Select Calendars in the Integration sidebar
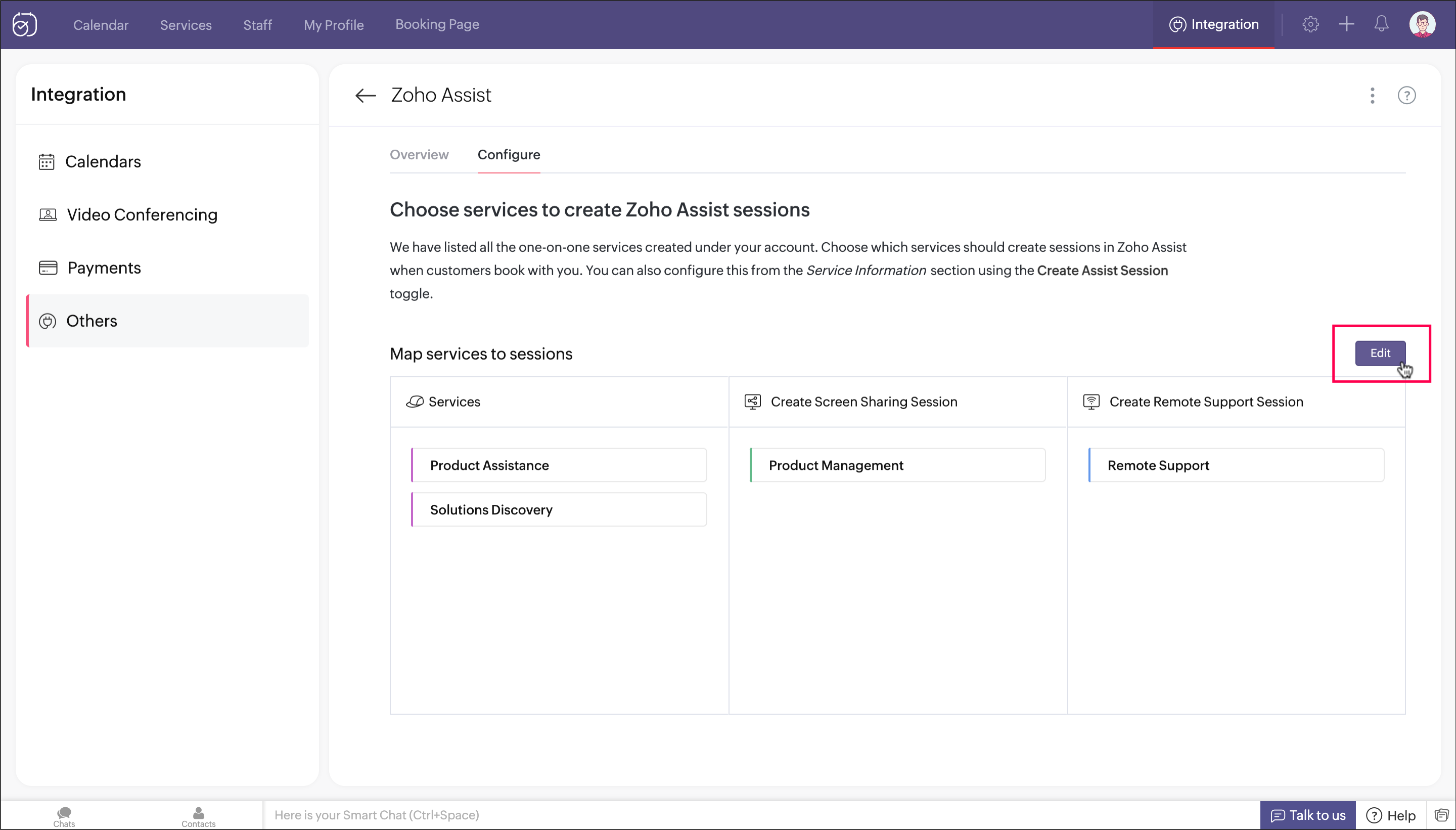Image resolution: width=1456 pixels, height=830 pixels. coord(167,162)
